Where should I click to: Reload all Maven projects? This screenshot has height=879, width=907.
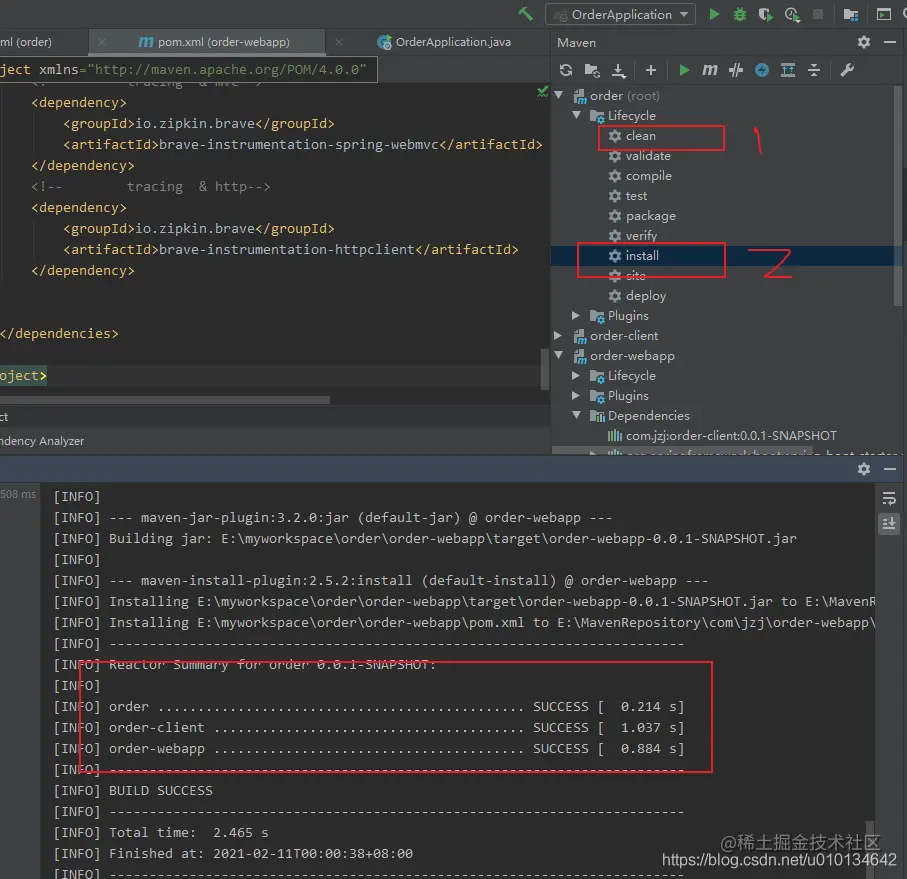point(566,70)
